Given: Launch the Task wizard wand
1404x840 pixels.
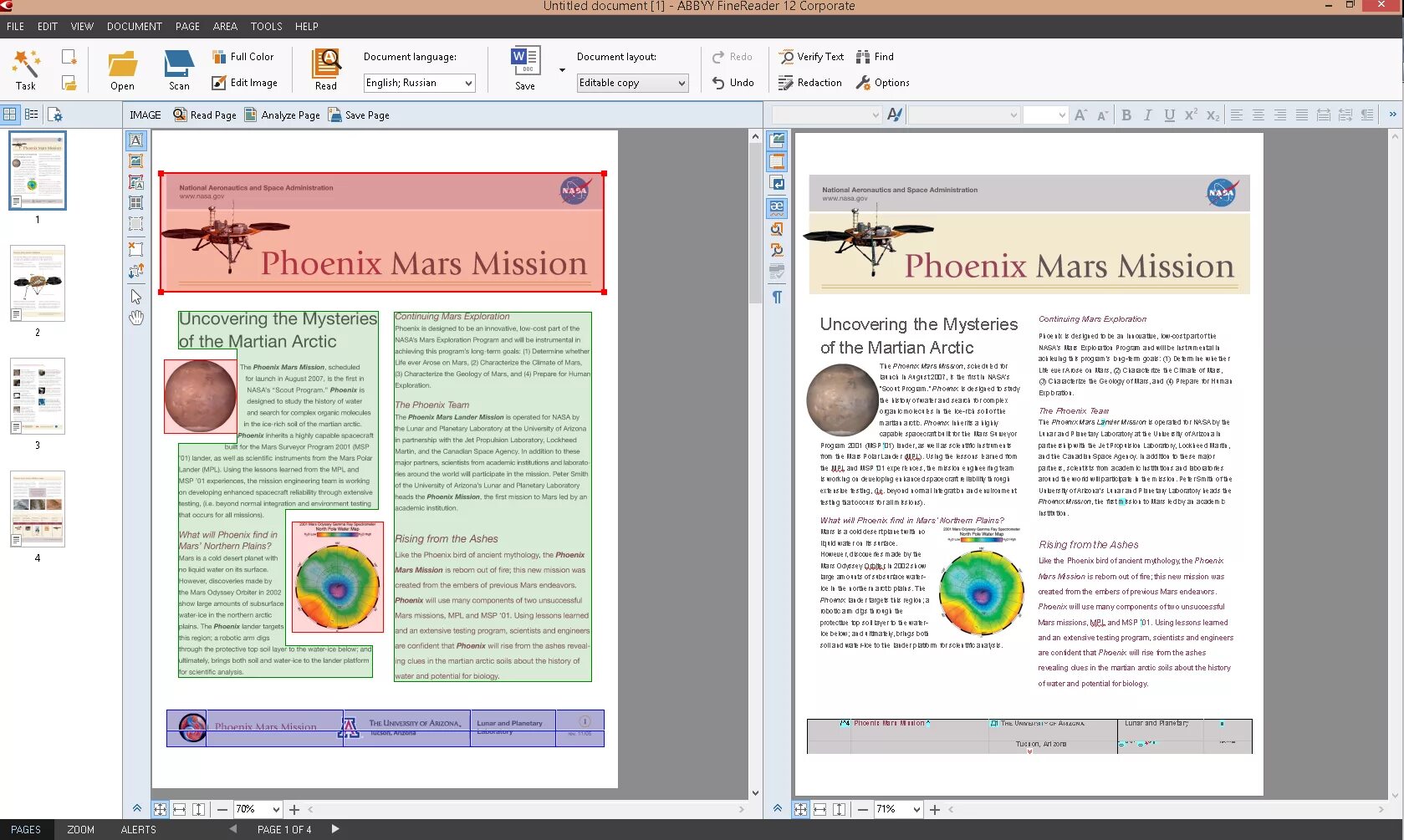Looking at the screenshot, I should point(26,69).
